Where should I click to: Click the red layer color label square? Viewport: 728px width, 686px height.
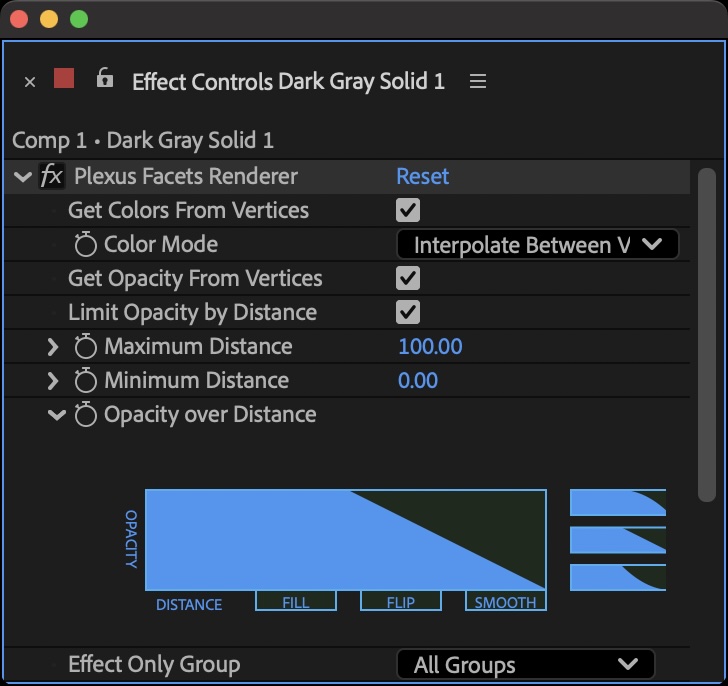pos(64,78)
